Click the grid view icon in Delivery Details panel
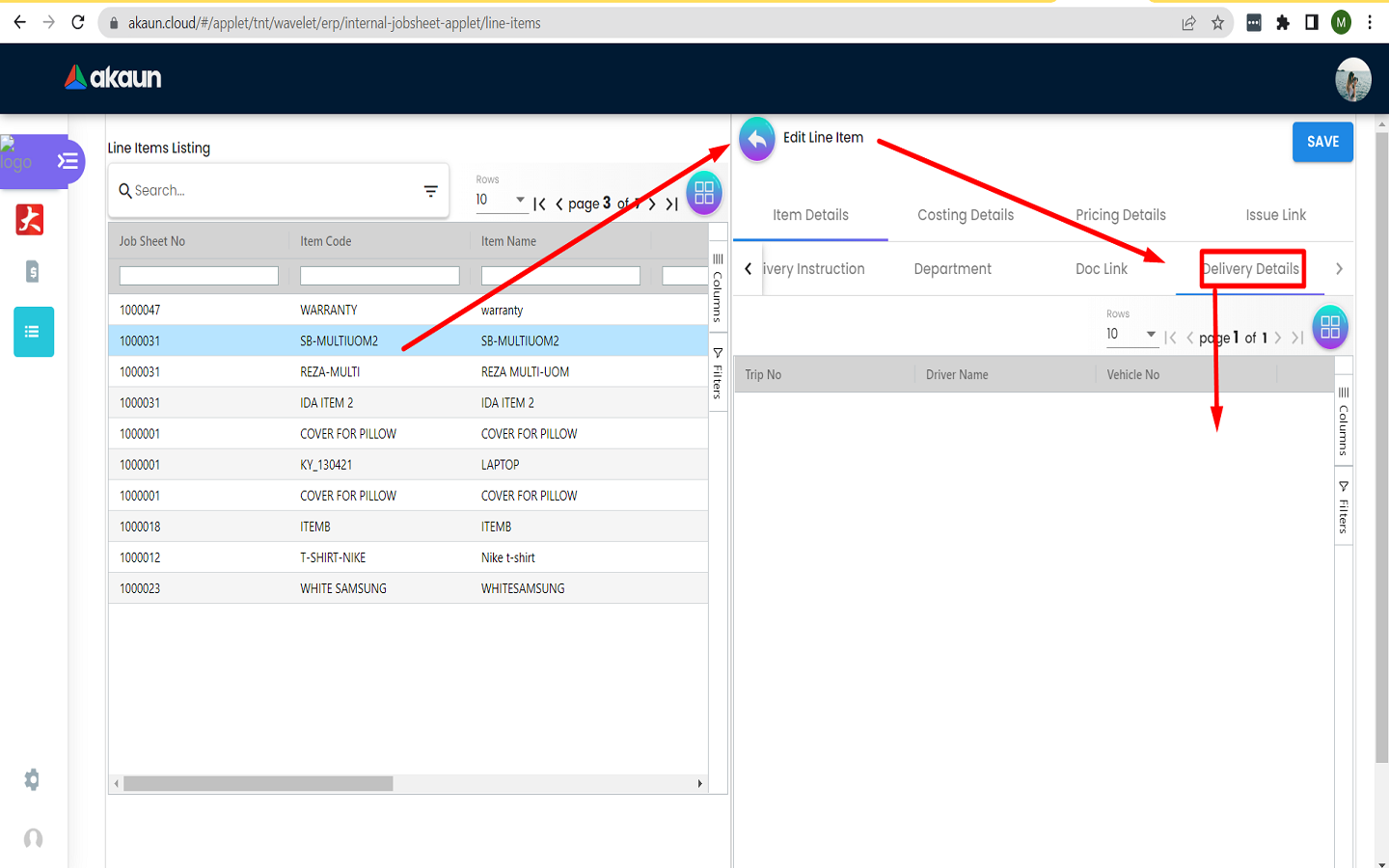Screen dimensions: 1389x868 1330,328
